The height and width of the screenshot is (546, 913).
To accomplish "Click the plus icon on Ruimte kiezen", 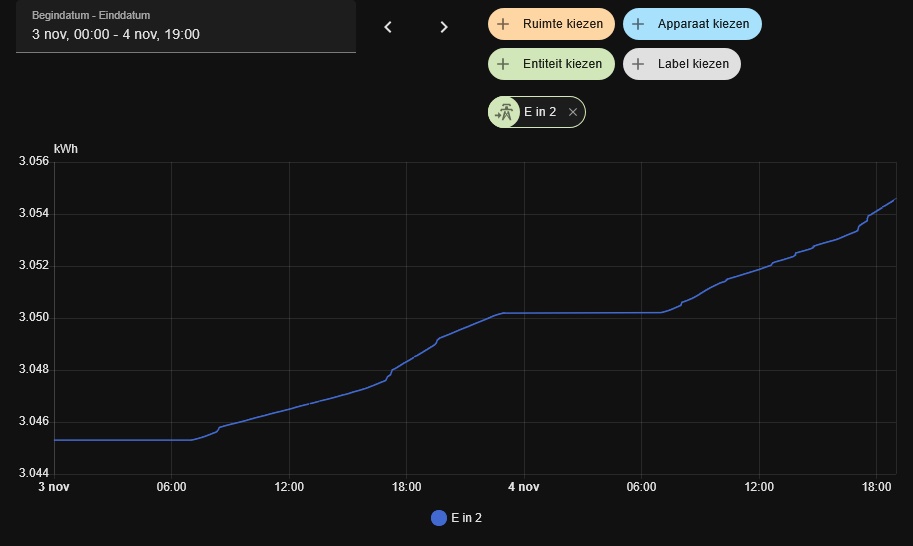I will [x=503, y=24].
